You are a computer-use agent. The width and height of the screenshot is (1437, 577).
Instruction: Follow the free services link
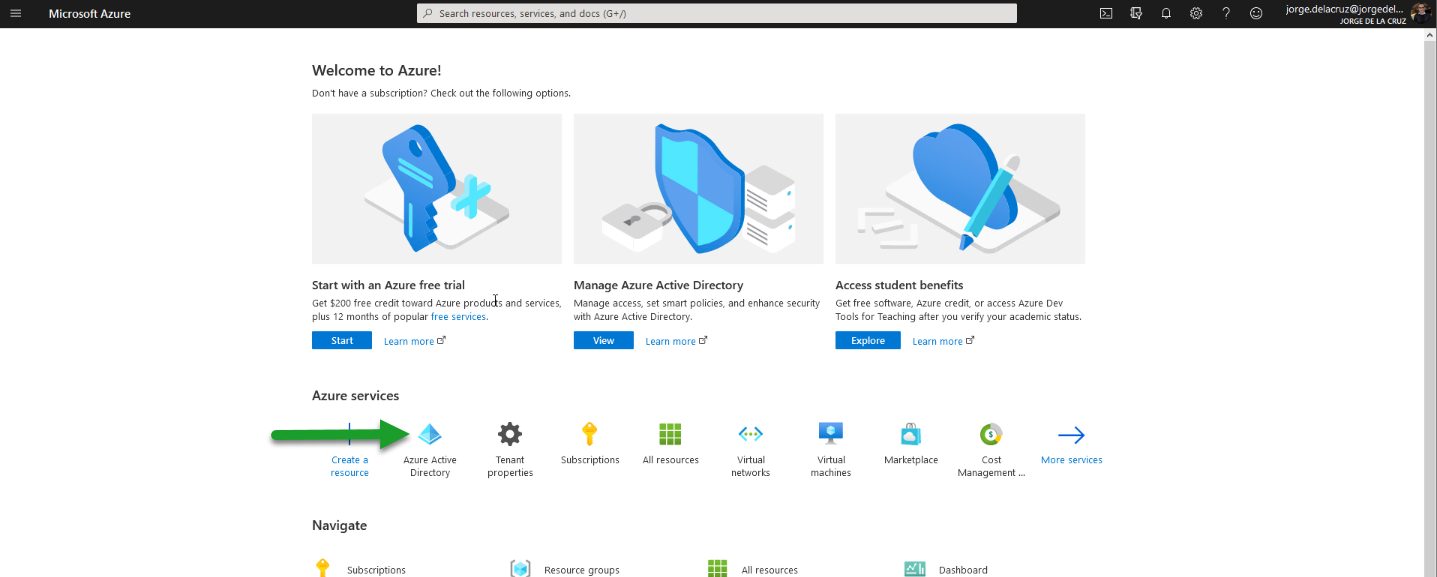458,317
